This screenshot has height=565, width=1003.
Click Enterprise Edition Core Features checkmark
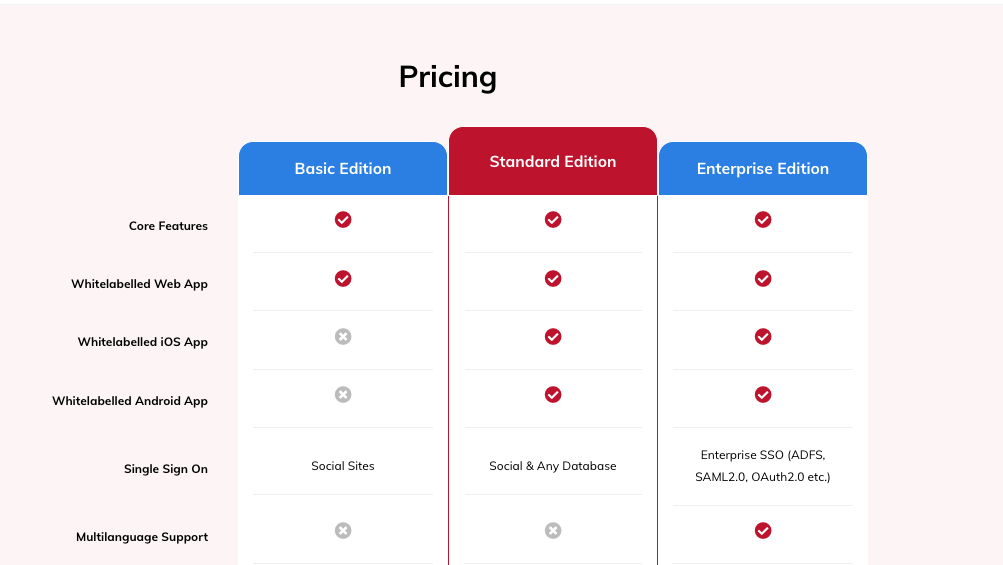coord(763,219)
